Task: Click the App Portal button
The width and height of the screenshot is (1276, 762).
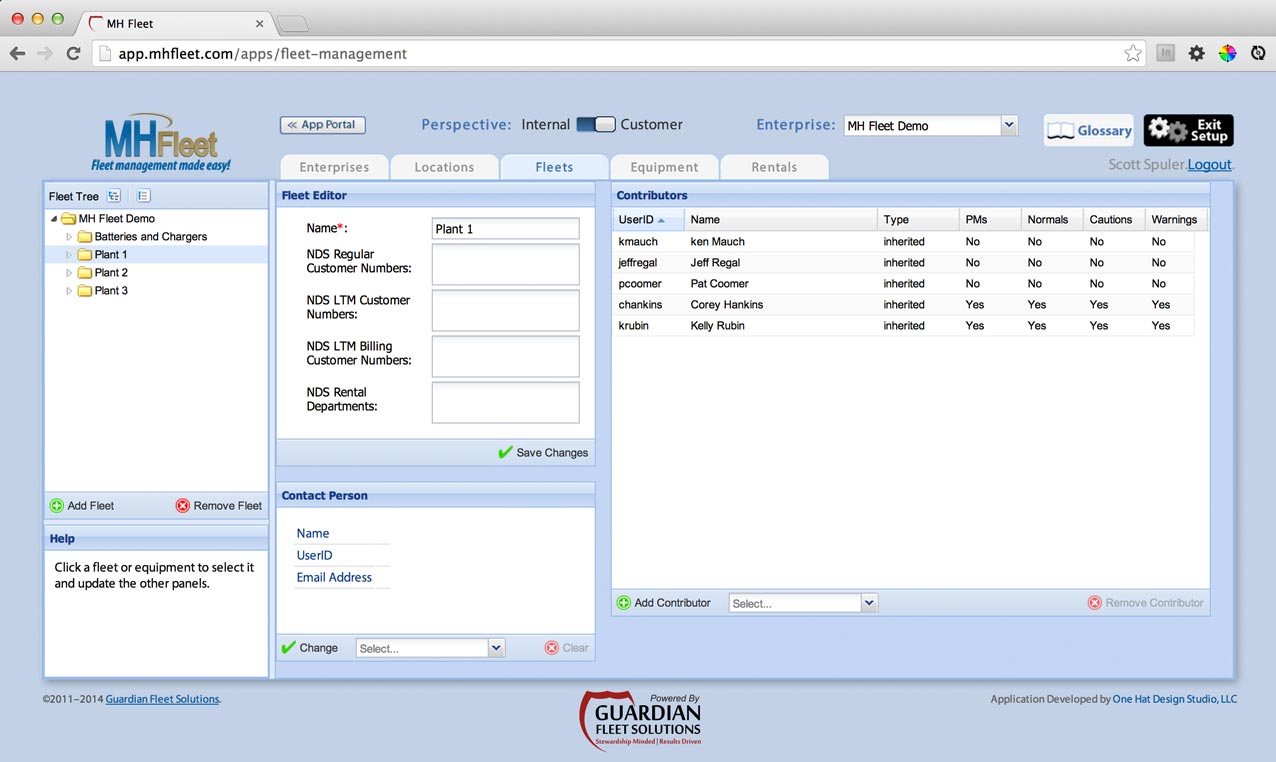Action: (322, 125)
